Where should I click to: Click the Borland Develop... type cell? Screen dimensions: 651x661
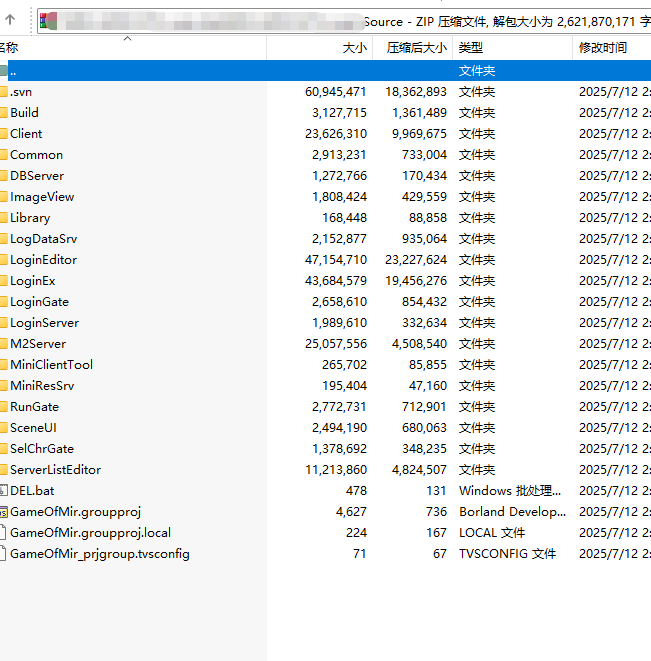click(x=512, y=512)
